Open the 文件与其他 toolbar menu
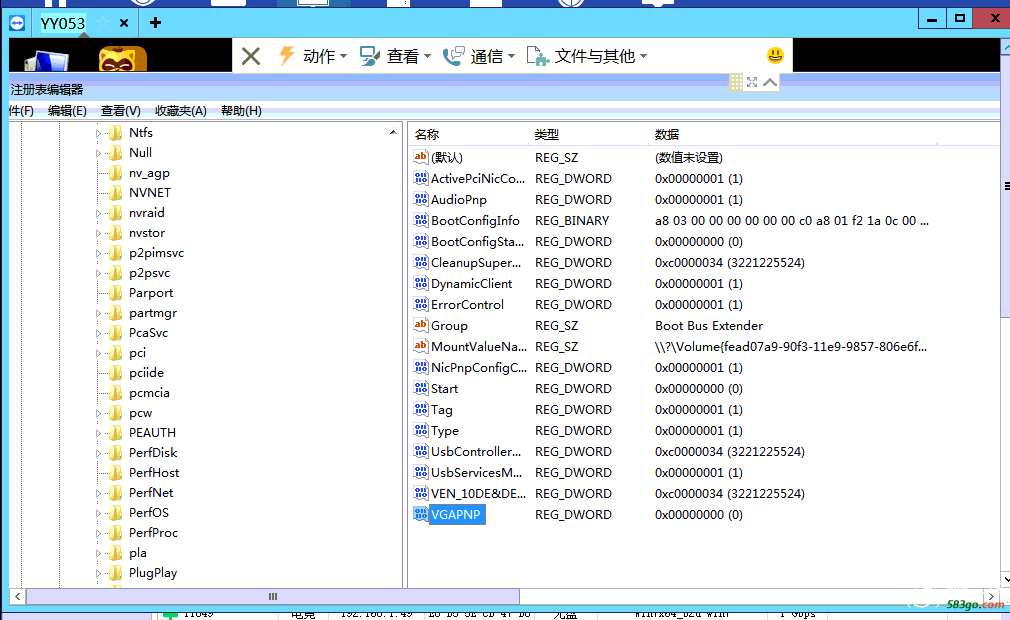The image size is (1010, 620). point(587,56)
